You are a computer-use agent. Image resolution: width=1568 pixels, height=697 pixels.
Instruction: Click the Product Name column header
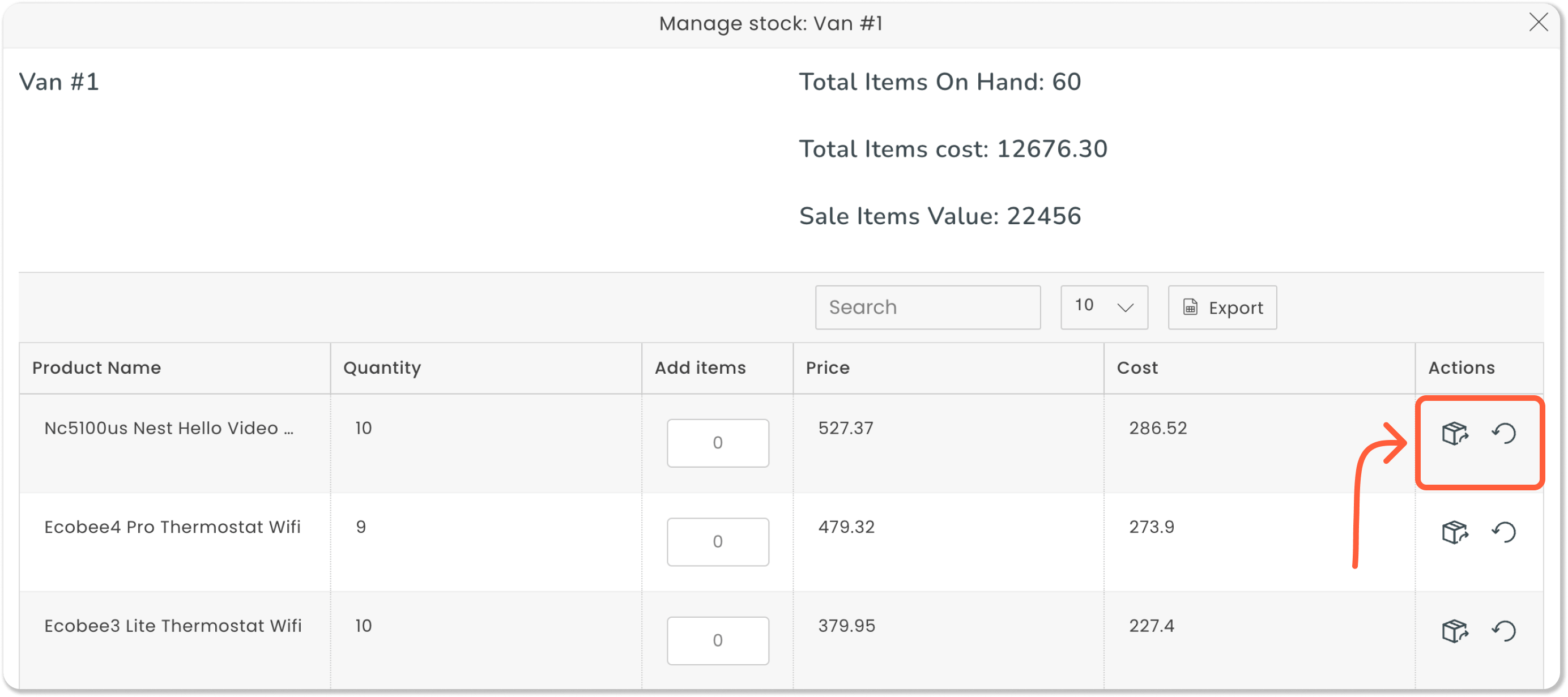pos(96,367)
